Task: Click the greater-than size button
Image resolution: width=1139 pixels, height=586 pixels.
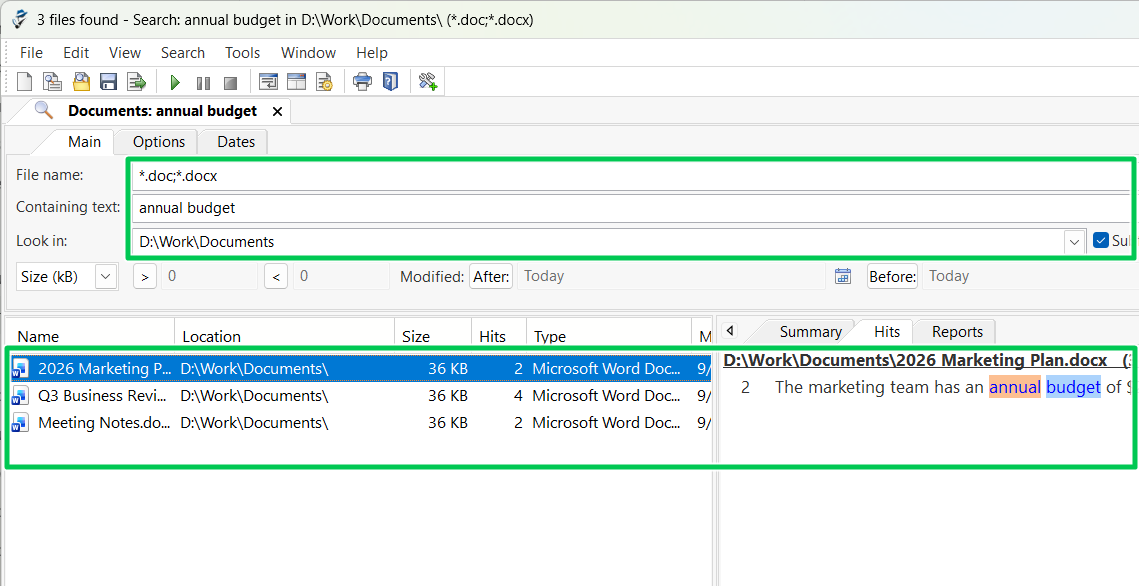Action: [145, 277]
